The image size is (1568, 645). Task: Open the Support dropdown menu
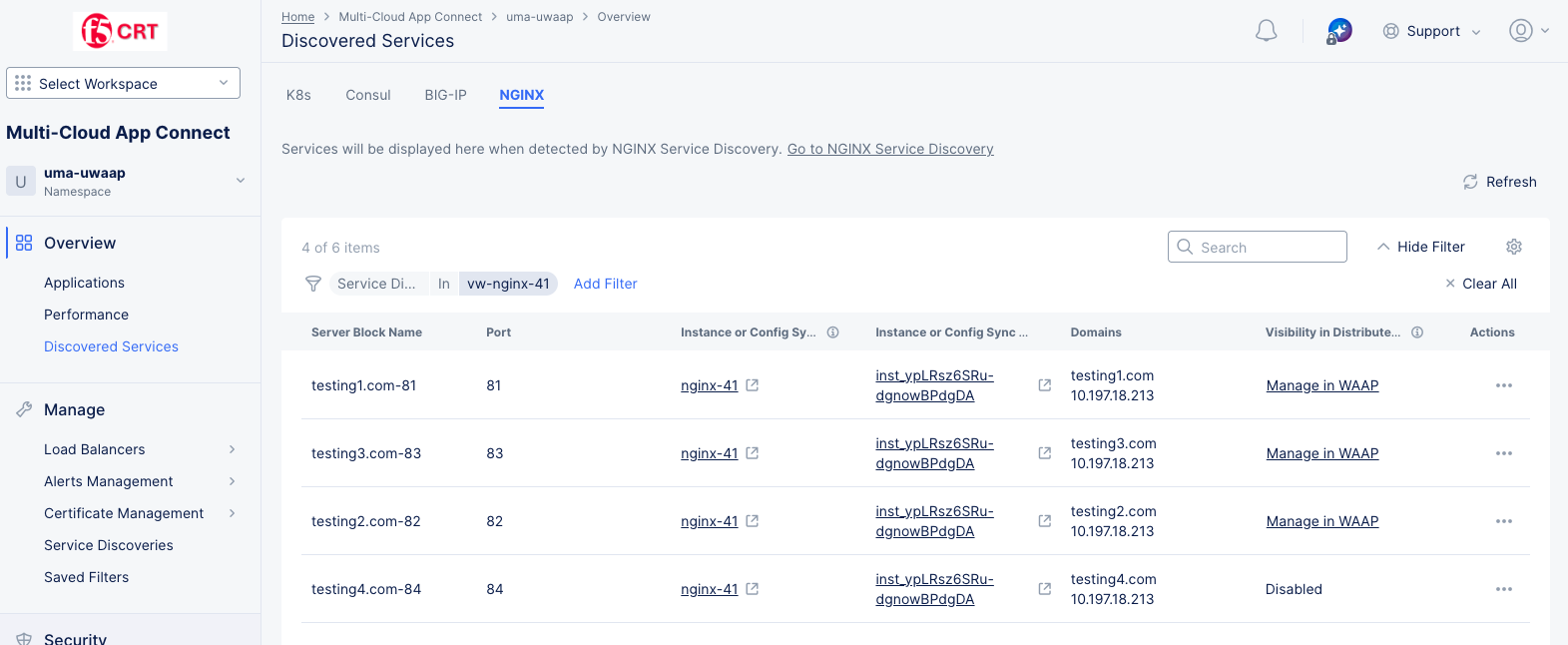pos(1432,31)
